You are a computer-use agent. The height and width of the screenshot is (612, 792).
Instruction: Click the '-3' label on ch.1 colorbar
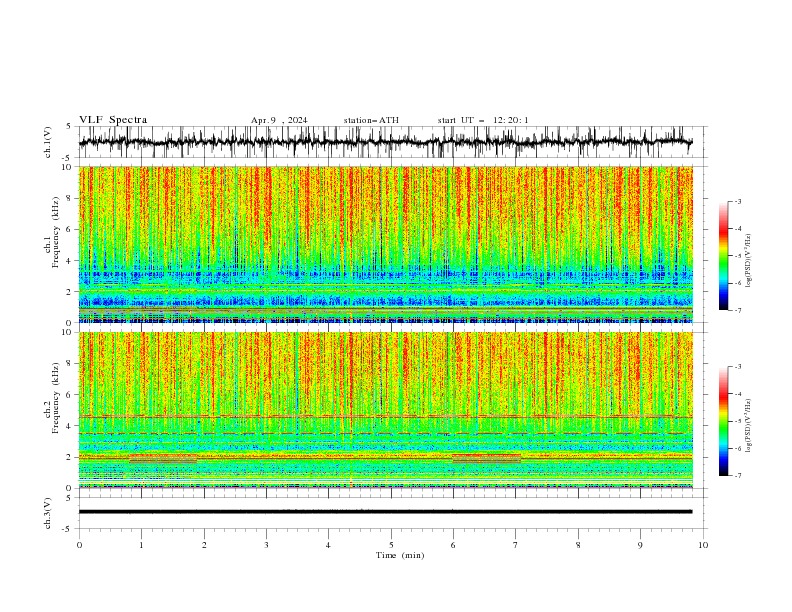[x=738, y=201]
